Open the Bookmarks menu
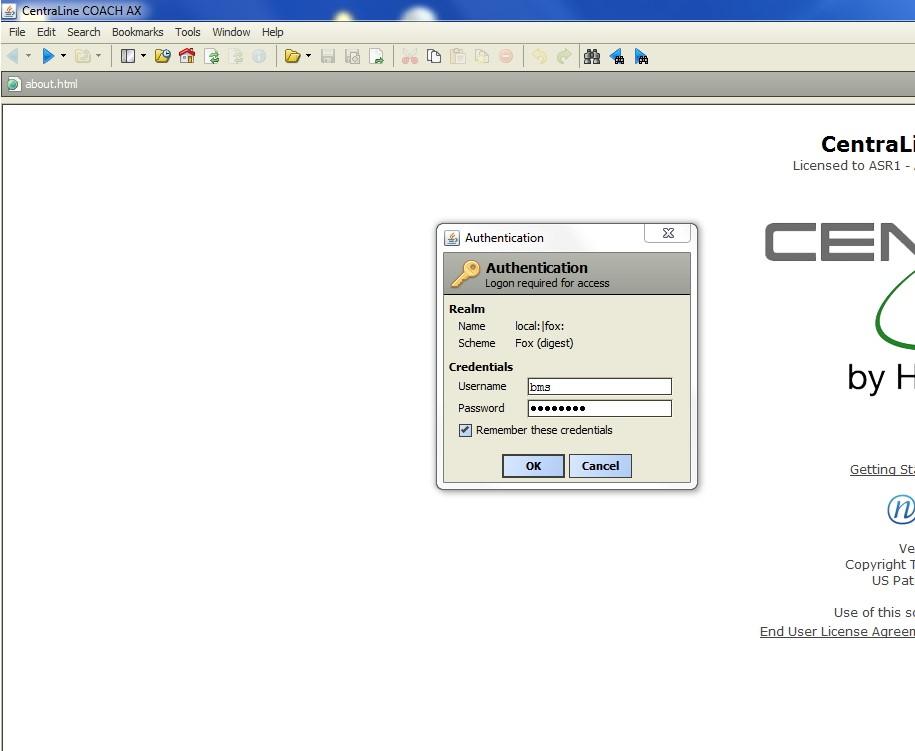 click(138, 32)
